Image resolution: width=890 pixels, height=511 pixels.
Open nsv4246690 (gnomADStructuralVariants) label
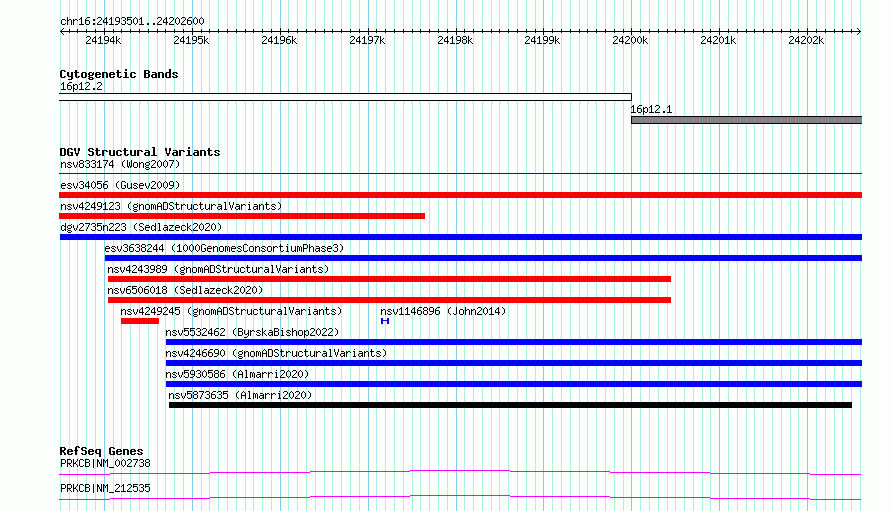click(x=276, y=353)
